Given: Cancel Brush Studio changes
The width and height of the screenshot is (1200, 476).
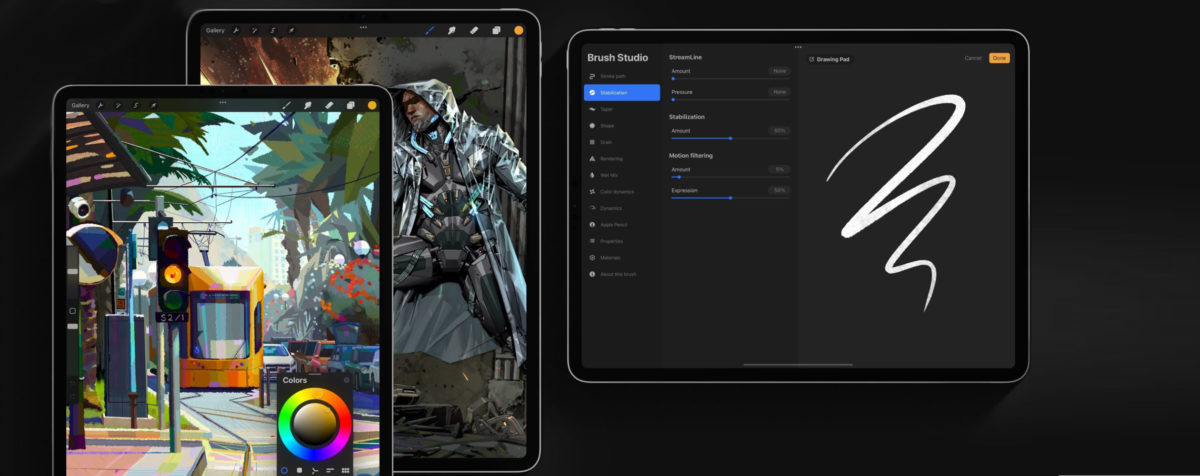Looking at the screenshot, I should pos(972,58).
